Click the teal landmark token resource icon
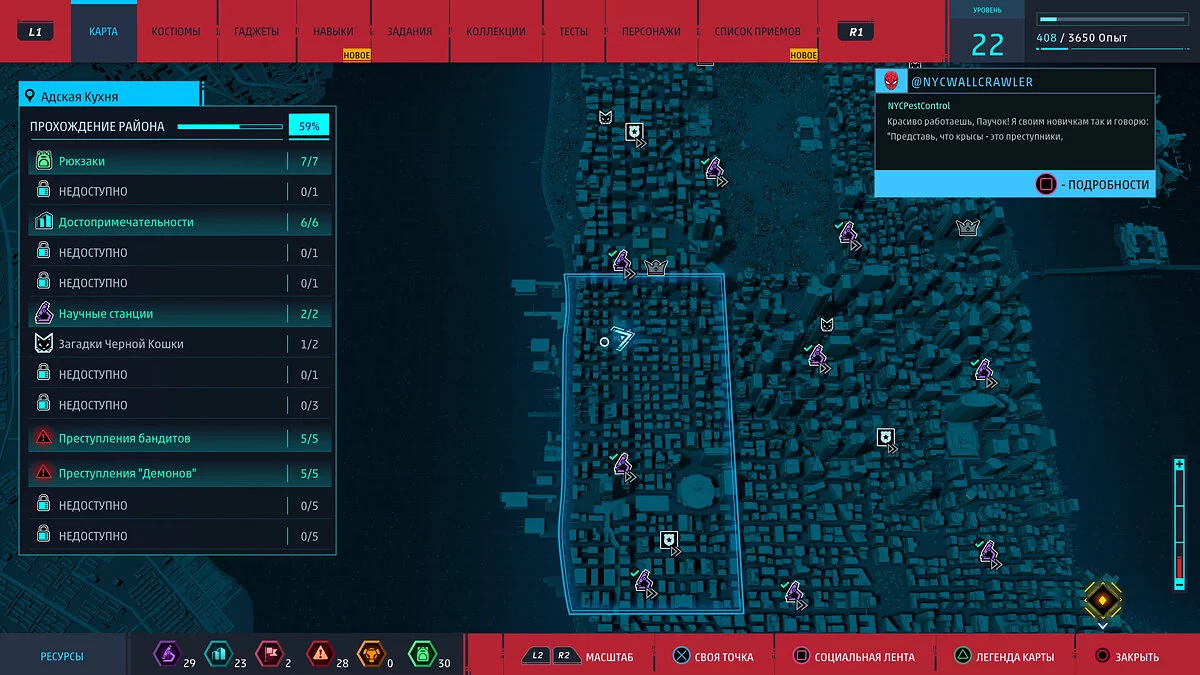The width and height of the screenshot is (1200, 675). click(x=217, y=654)
